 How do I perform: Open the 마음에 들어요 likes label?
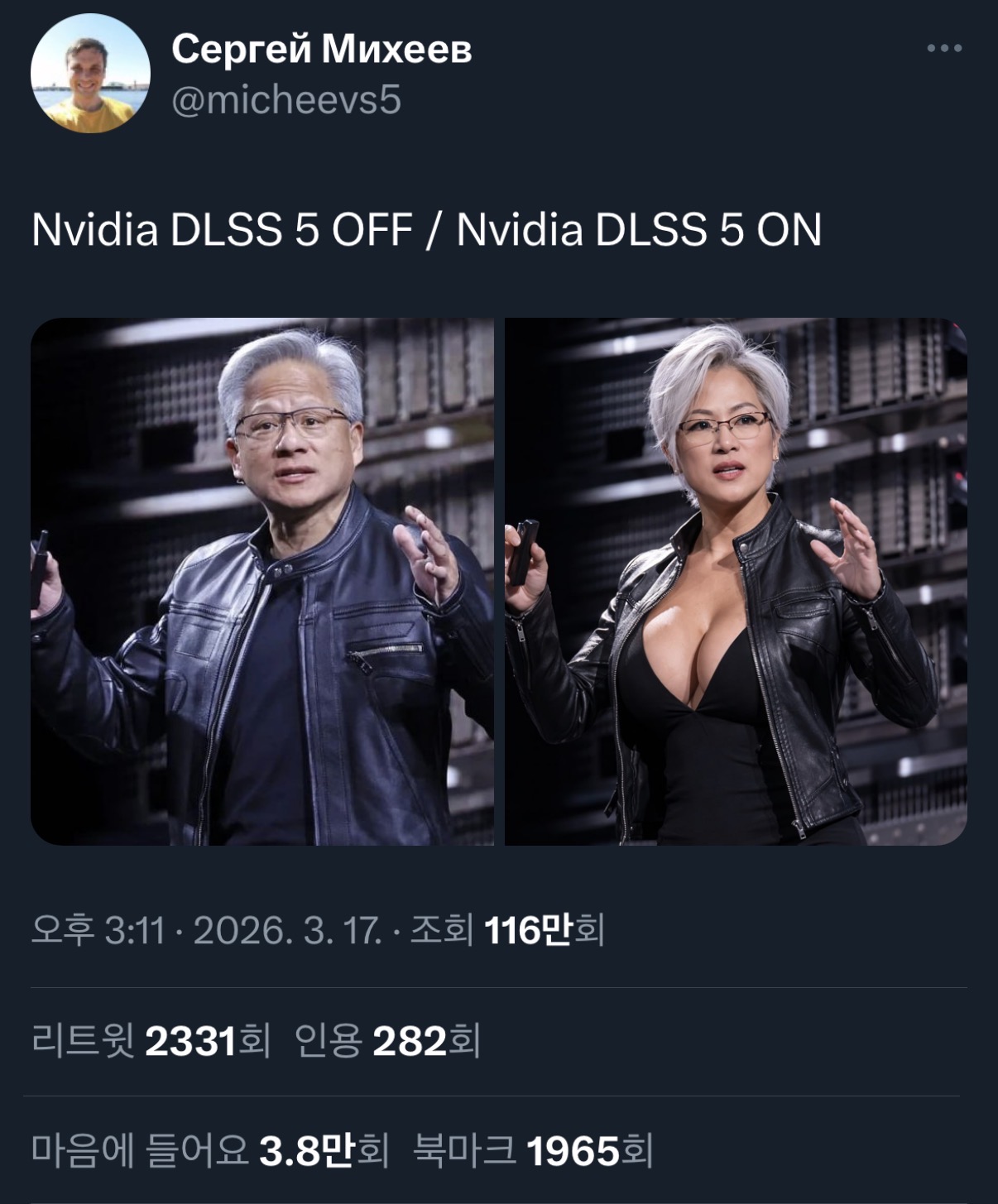point(140,1151)
